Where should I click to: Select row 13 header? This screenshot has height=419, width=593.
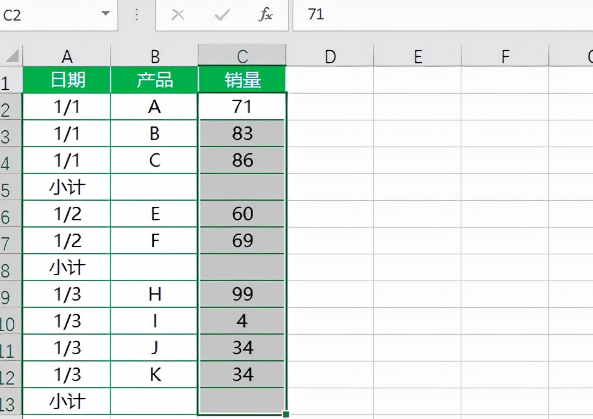point(11,402)
